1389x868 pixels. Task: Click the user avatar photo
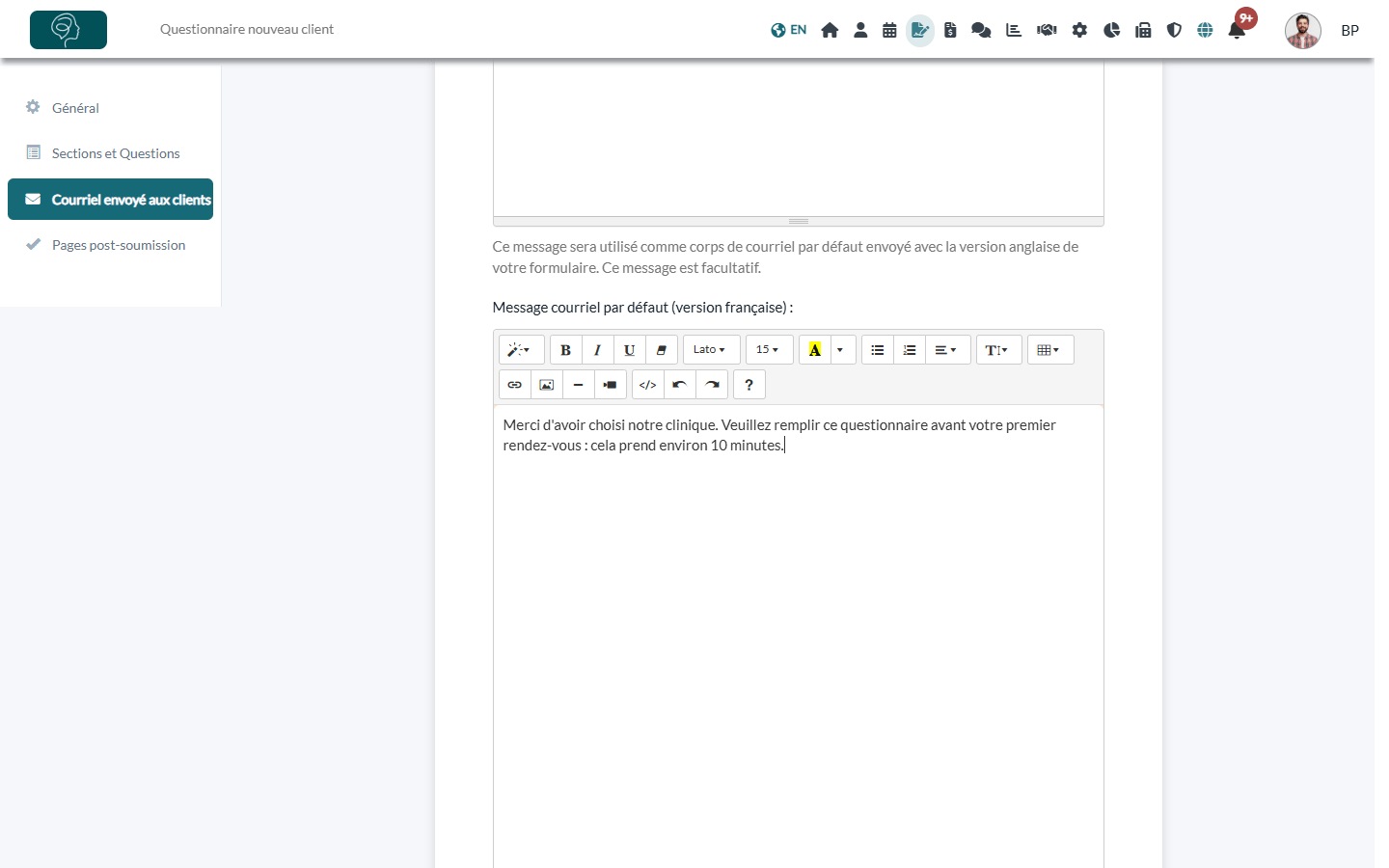coord(1303,31)
